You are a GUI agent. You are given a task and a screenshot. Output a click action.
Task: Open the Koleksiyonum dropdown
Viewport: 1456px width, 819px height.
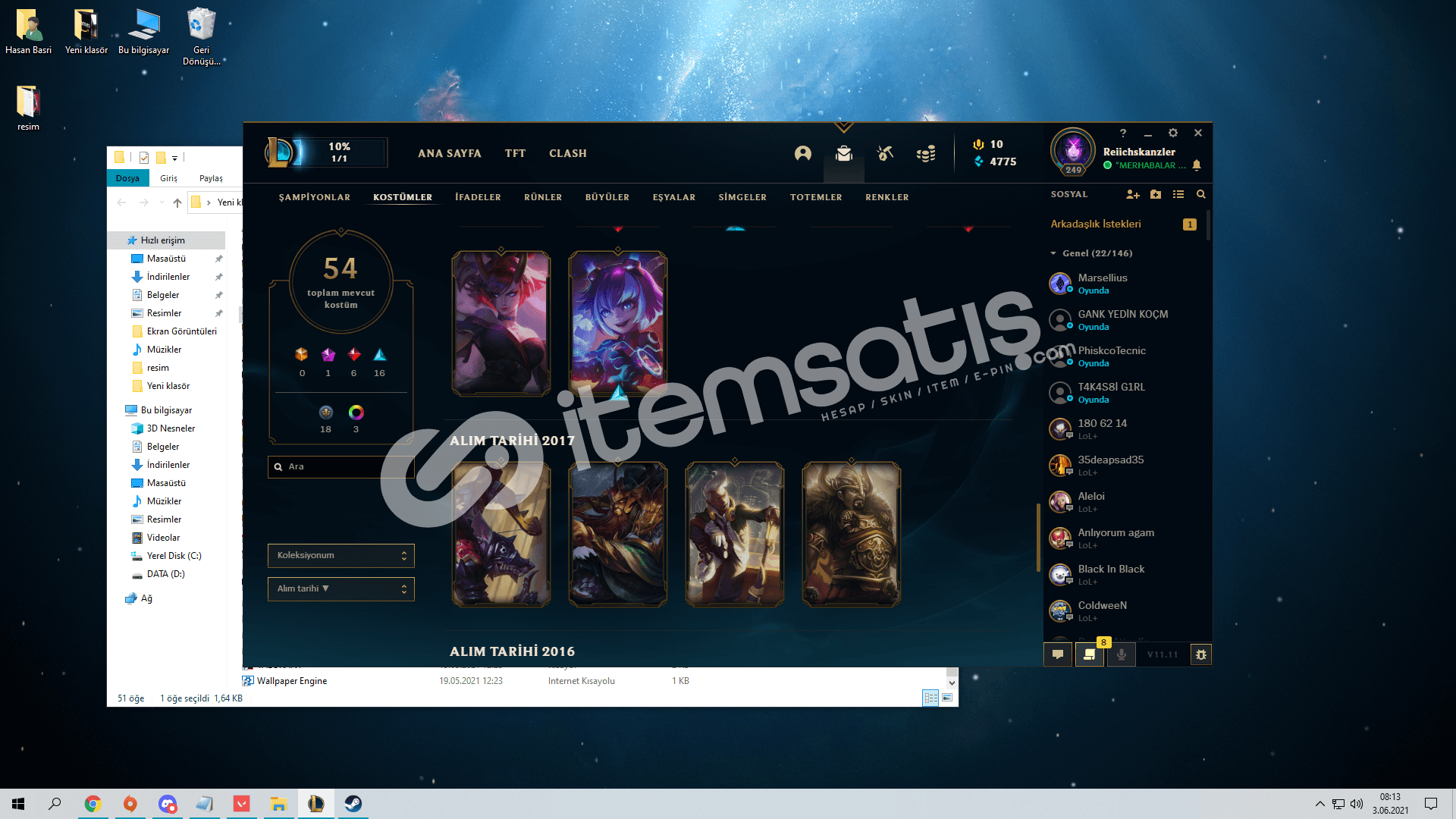(341, 556)
